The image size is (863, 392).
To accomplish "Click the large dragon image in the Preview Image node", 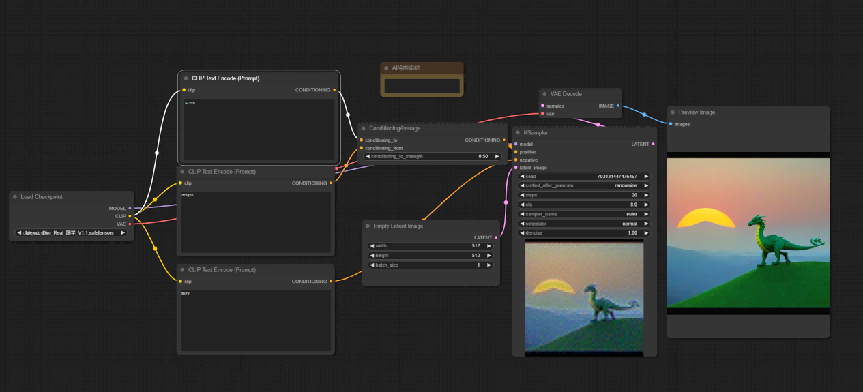I will (748, 233).
